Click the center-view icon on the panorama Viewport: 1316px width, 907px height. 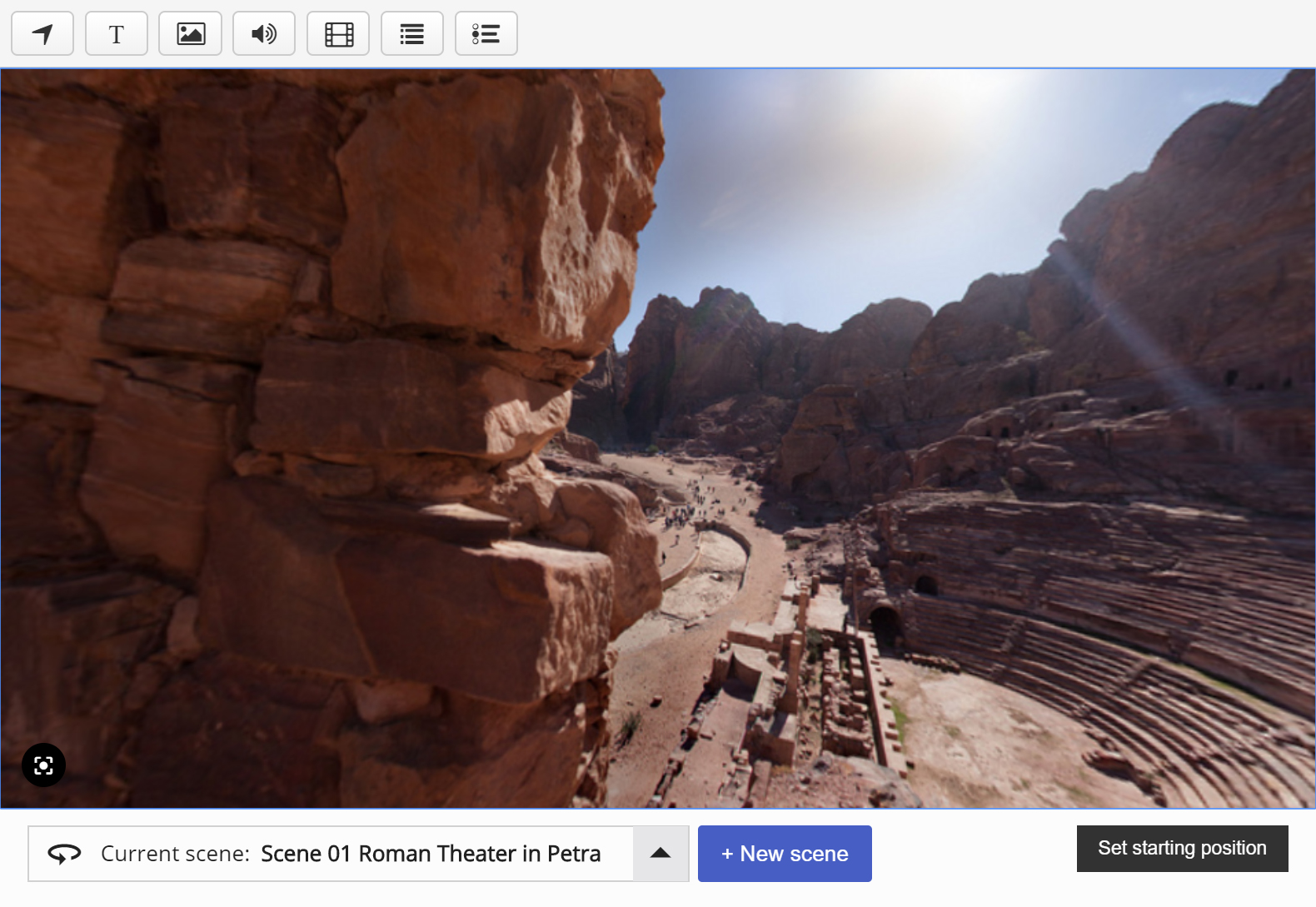43,765
